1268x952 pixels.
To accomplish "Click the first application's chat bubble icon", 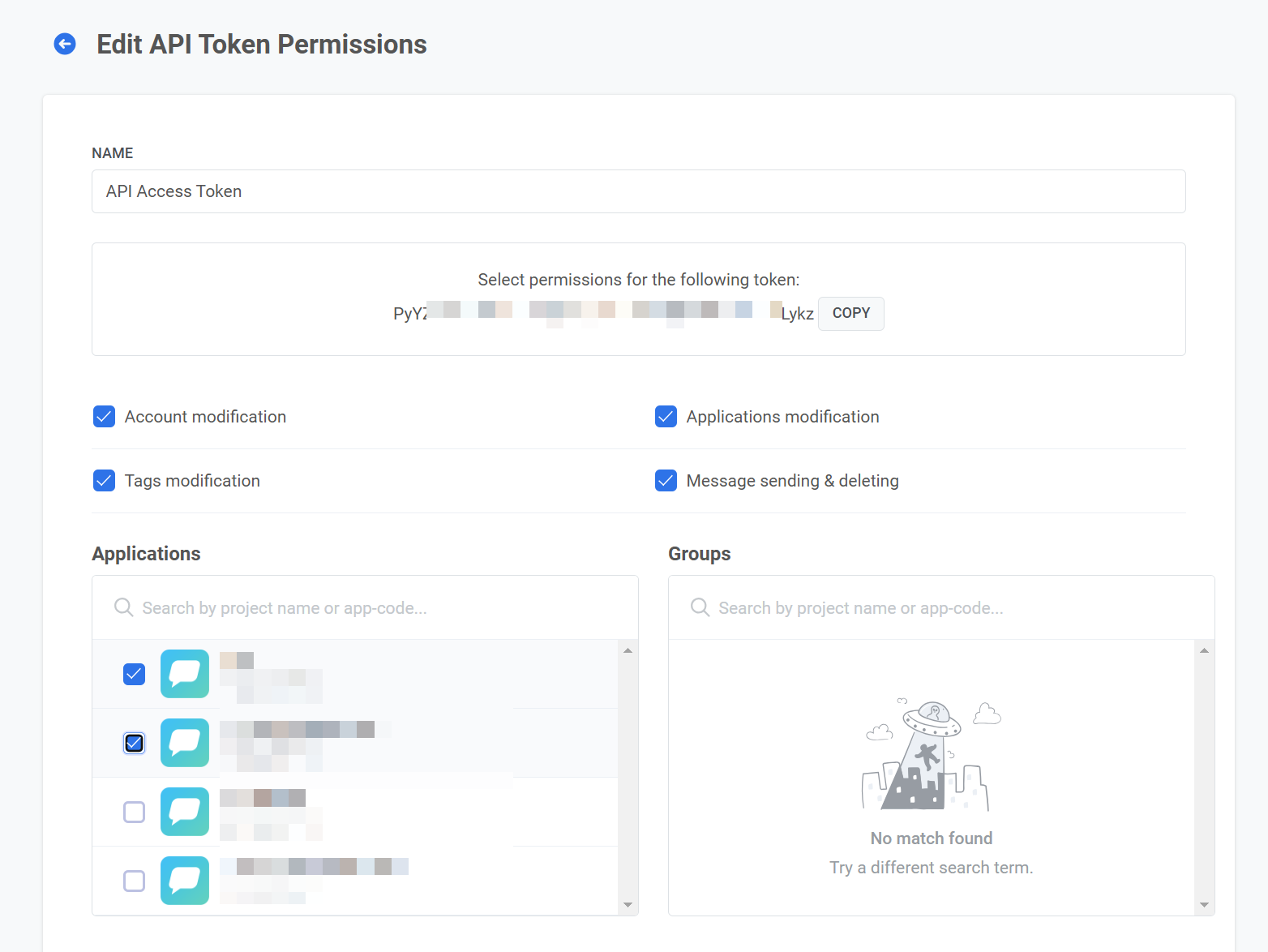I will (x=184, y=674).
